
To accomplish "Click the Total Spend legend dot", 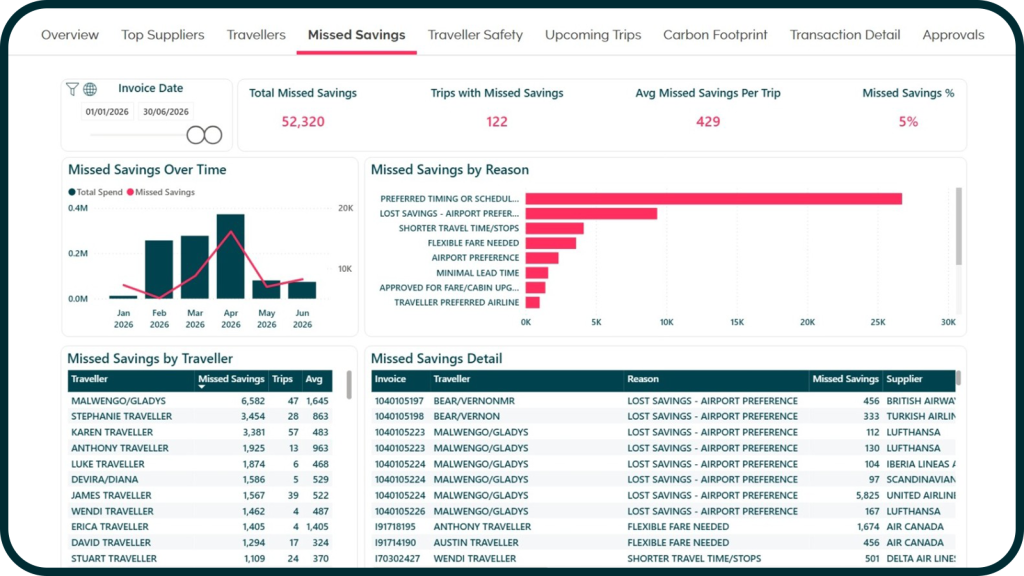I will click(x=72, y=192).
